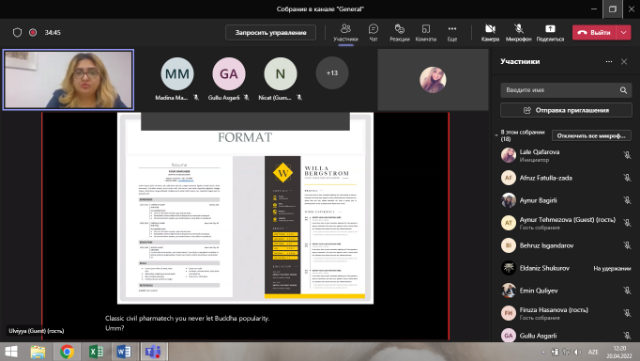
Task: Show the +13 additional participants
Action: coord(332,73)
